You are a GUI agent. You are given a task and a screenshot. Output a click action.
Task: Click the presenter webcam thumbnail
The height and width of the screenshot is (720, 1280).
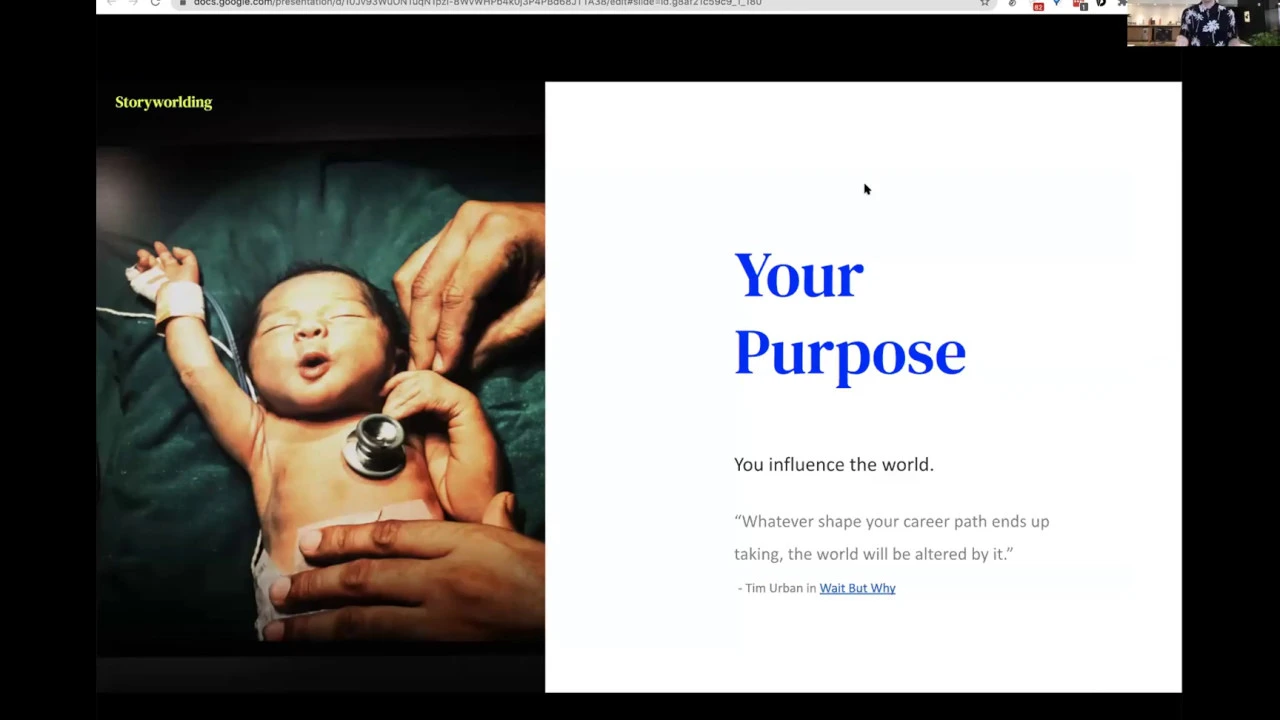[x=1203, y=23]
